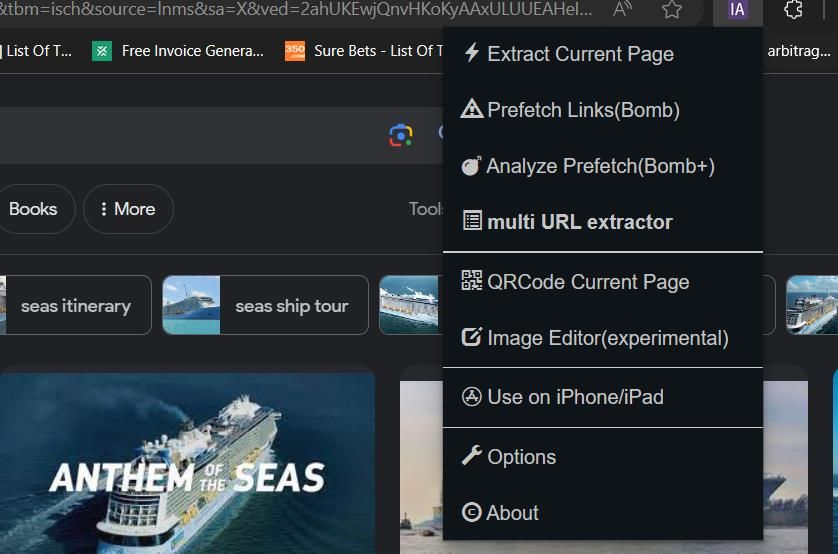This screenshot has width=838, height=554.
Task: Open Free Invoice Generator bookmark
Action: click(180, 51)
